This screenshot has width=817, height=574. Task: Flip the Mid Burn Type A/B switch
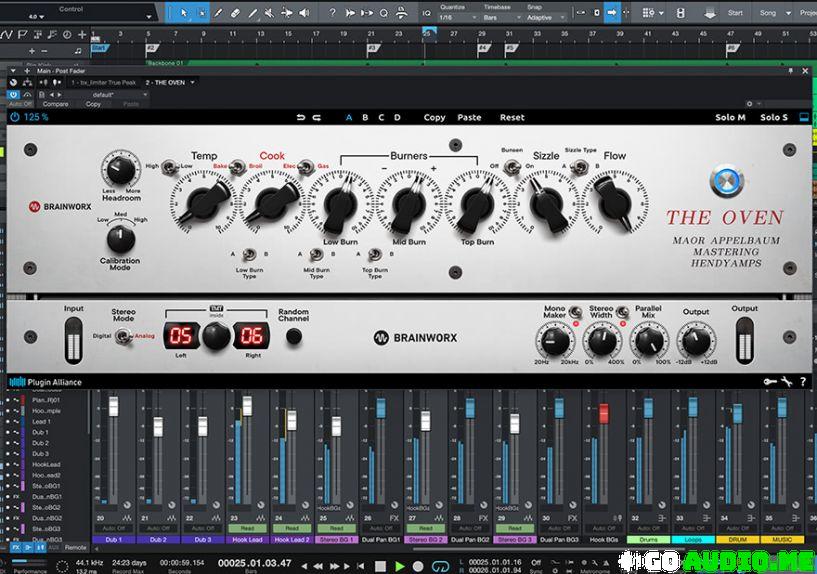(316, 255)
